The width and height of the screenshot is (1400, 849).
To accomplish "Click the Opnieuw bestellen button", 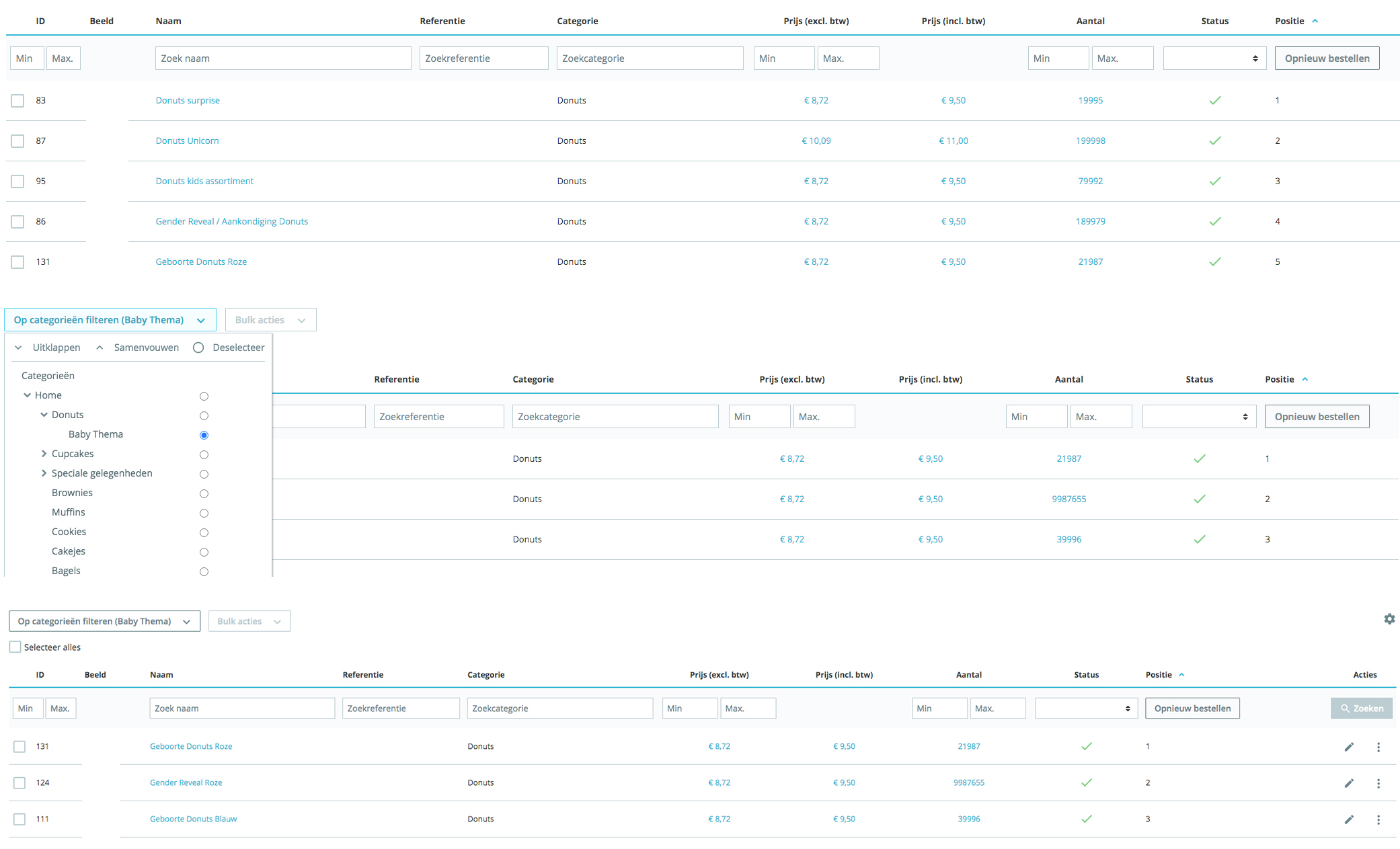I will click(1327, 58).
